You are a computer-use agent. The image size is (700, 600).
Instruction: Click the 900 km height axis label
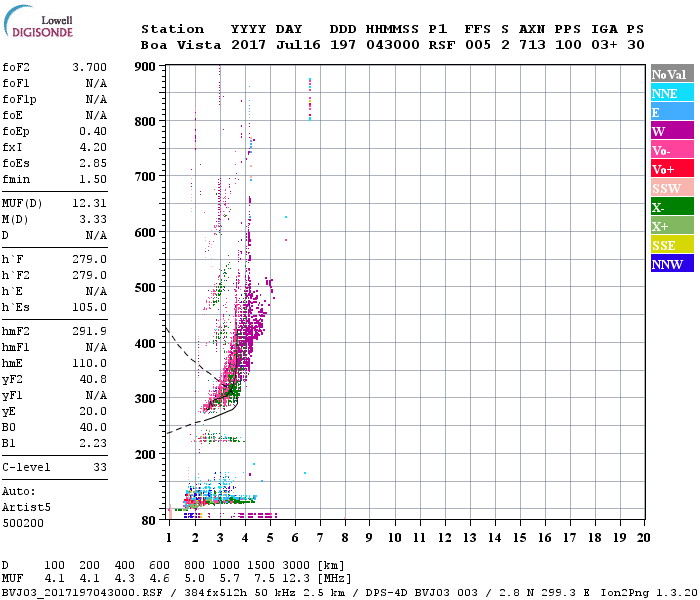point(145,67)
